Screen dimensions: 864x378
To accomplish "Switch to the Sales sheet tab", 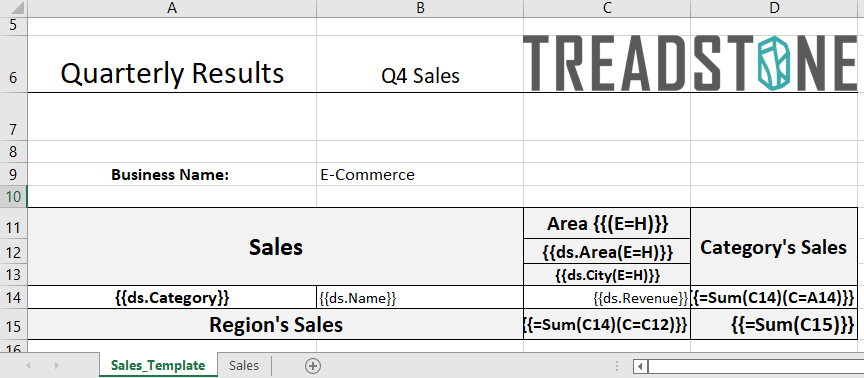I will pyautogui.click(x=244, y=365).
